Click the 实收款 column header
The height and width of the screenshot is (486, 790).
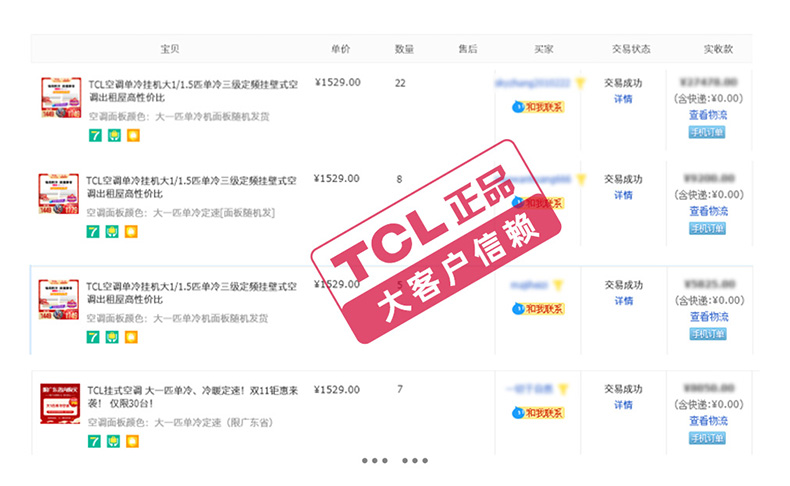point(718,49)
